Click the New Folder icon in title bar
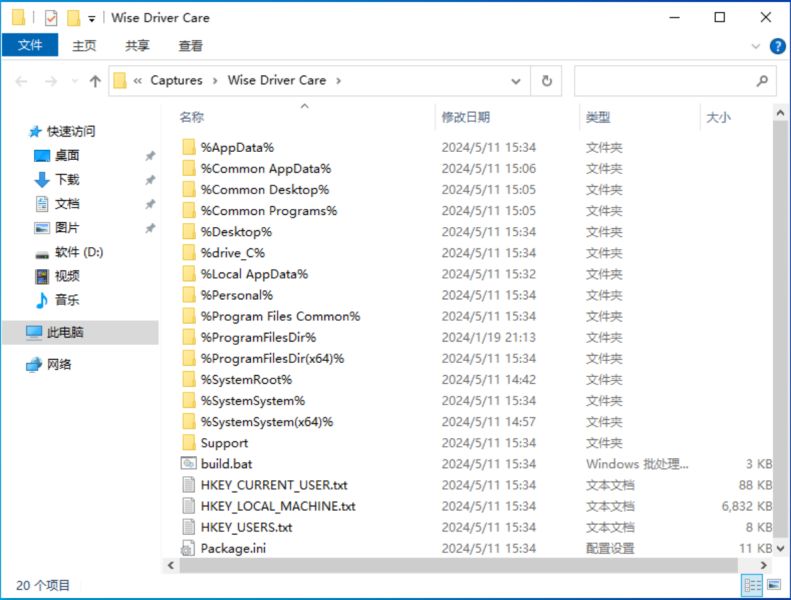This screenshot has height=600, width=791. coord(74,18)
